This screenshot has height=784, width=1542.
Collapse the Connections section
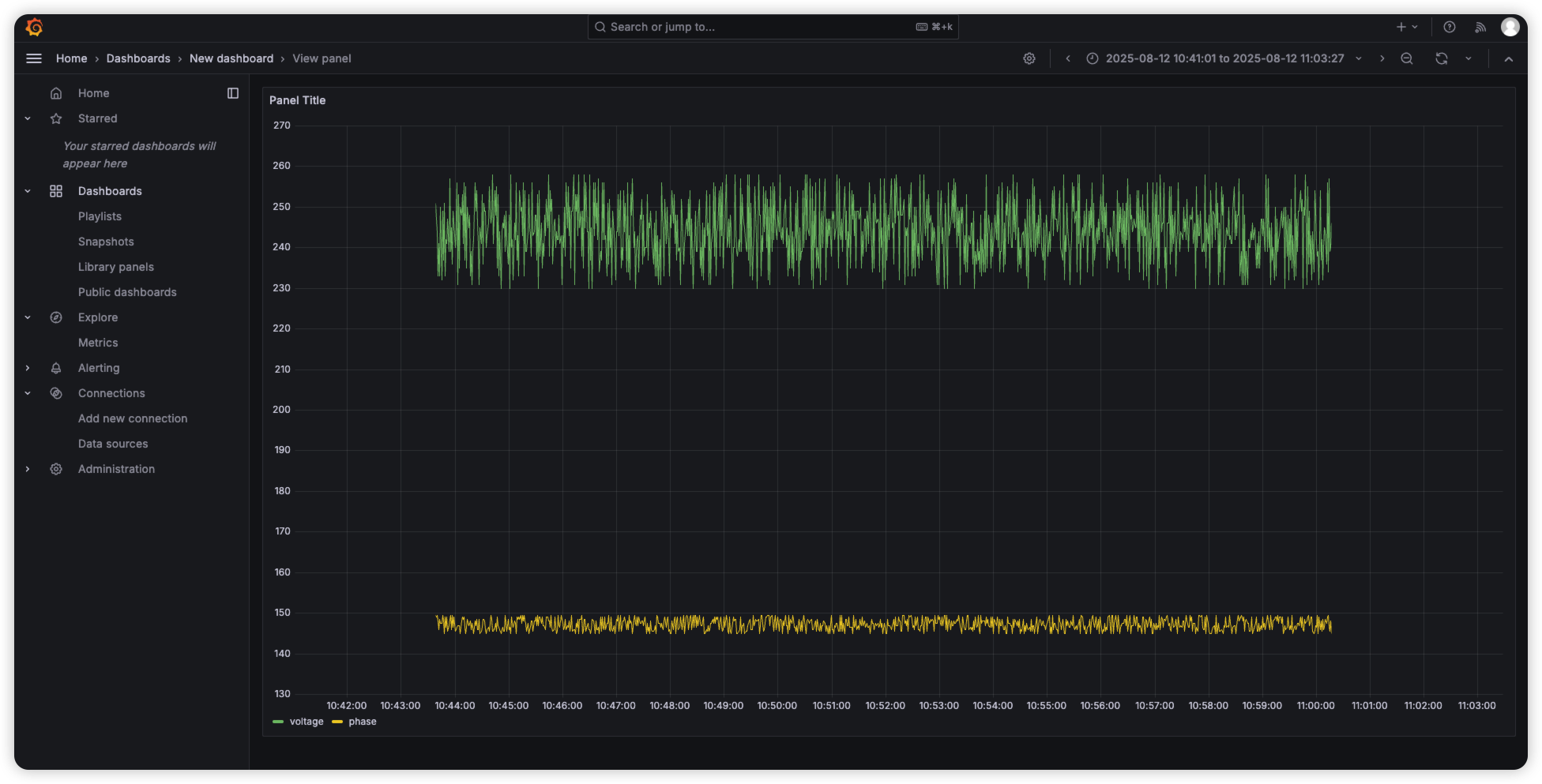click(28, 392)
